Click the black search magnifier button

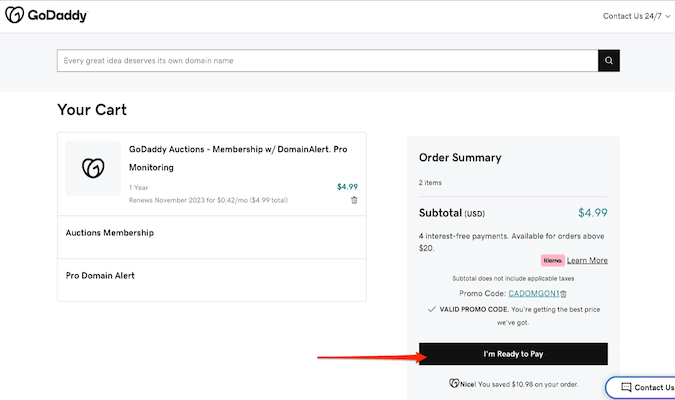pyautogui.click(x=609, y=61)
